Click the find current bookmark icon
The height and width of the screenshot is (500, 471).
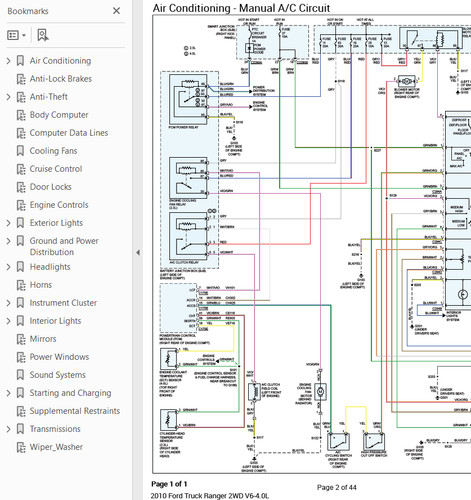43,35
